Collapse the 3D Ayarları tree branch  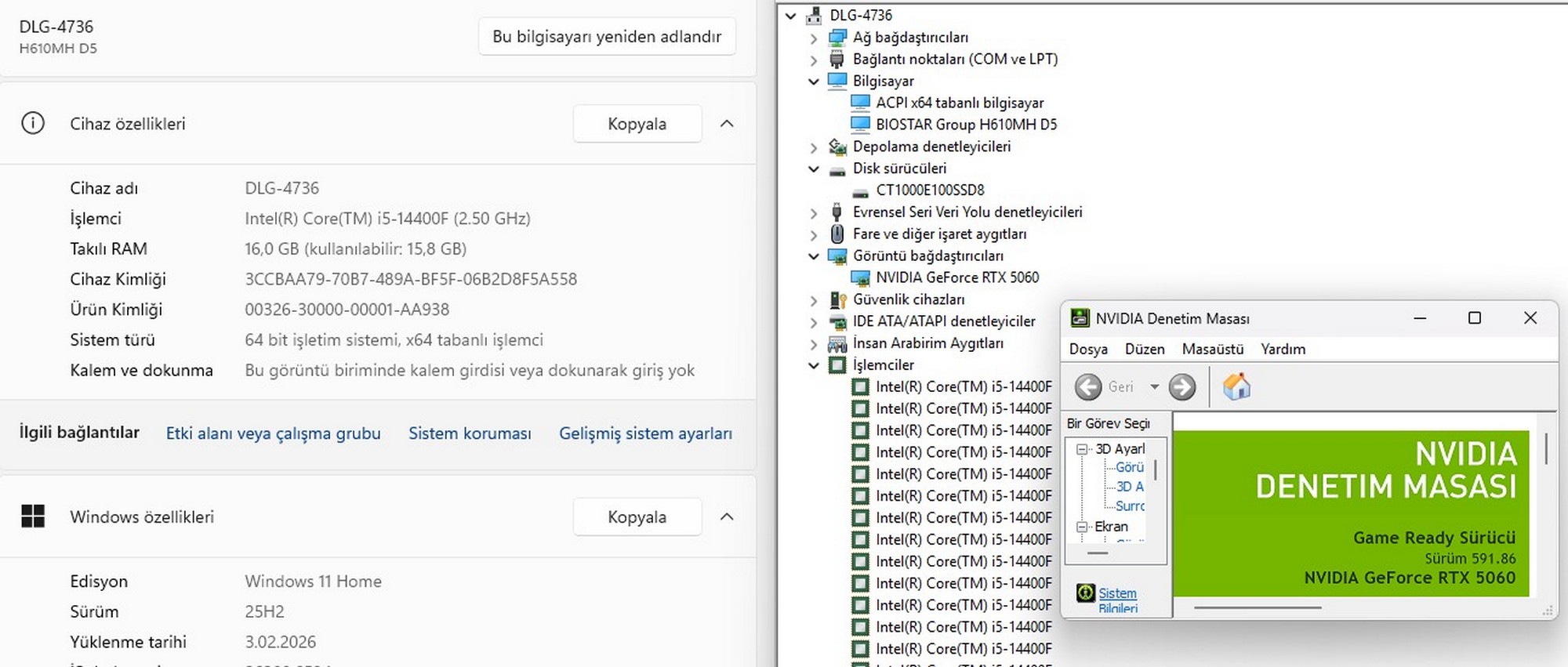1082,449
